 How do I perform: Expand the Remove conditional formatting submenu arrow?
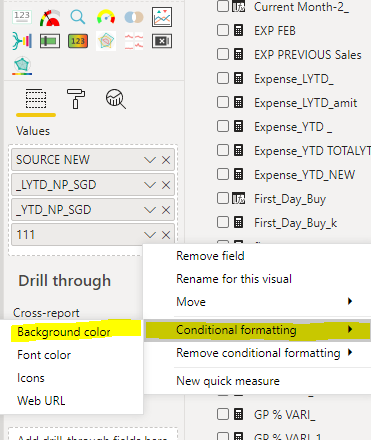click(350, 352)
